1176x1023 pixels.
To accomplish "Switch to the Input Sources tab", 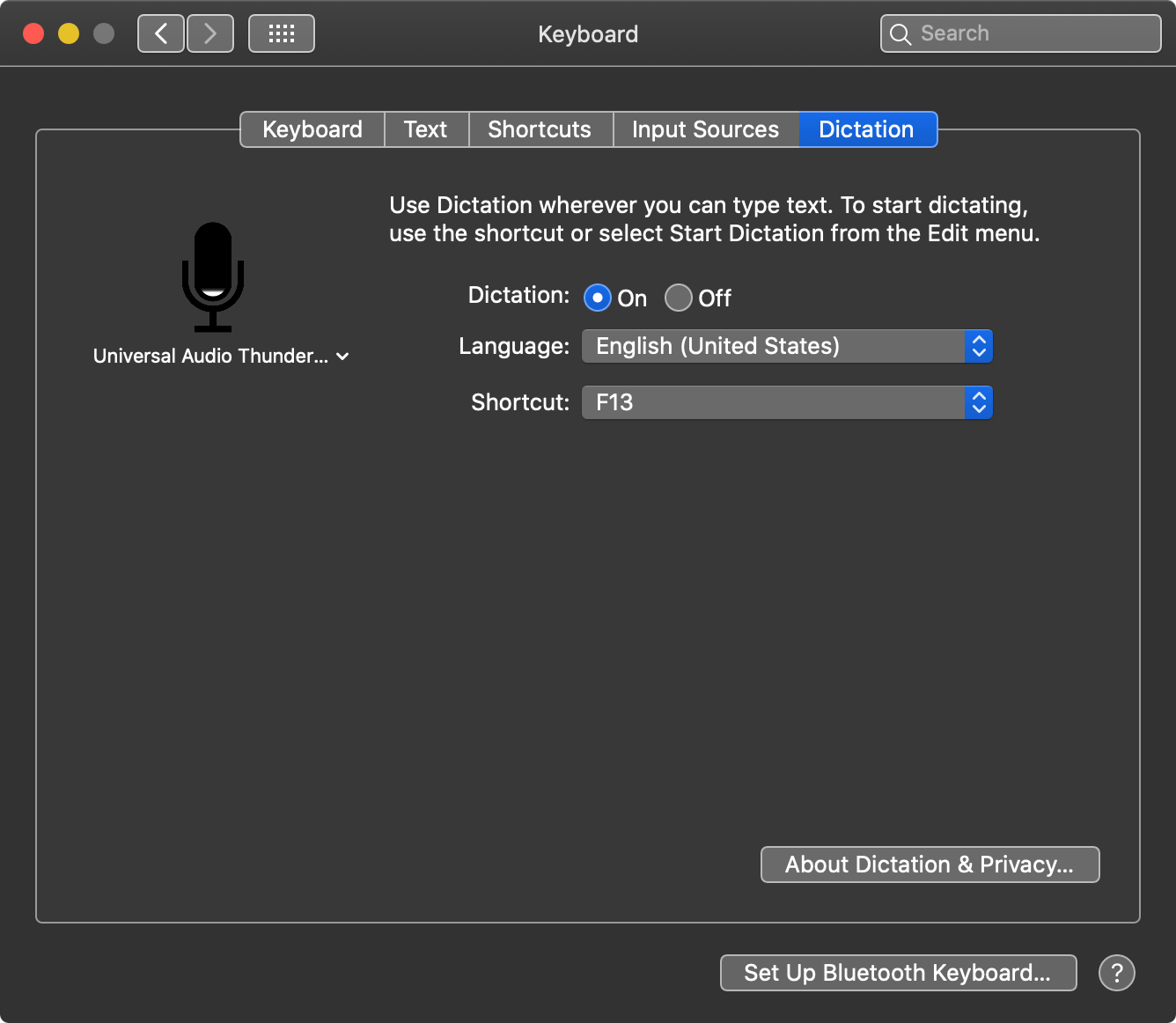I will pyautogui.click(x=705, y=129).
